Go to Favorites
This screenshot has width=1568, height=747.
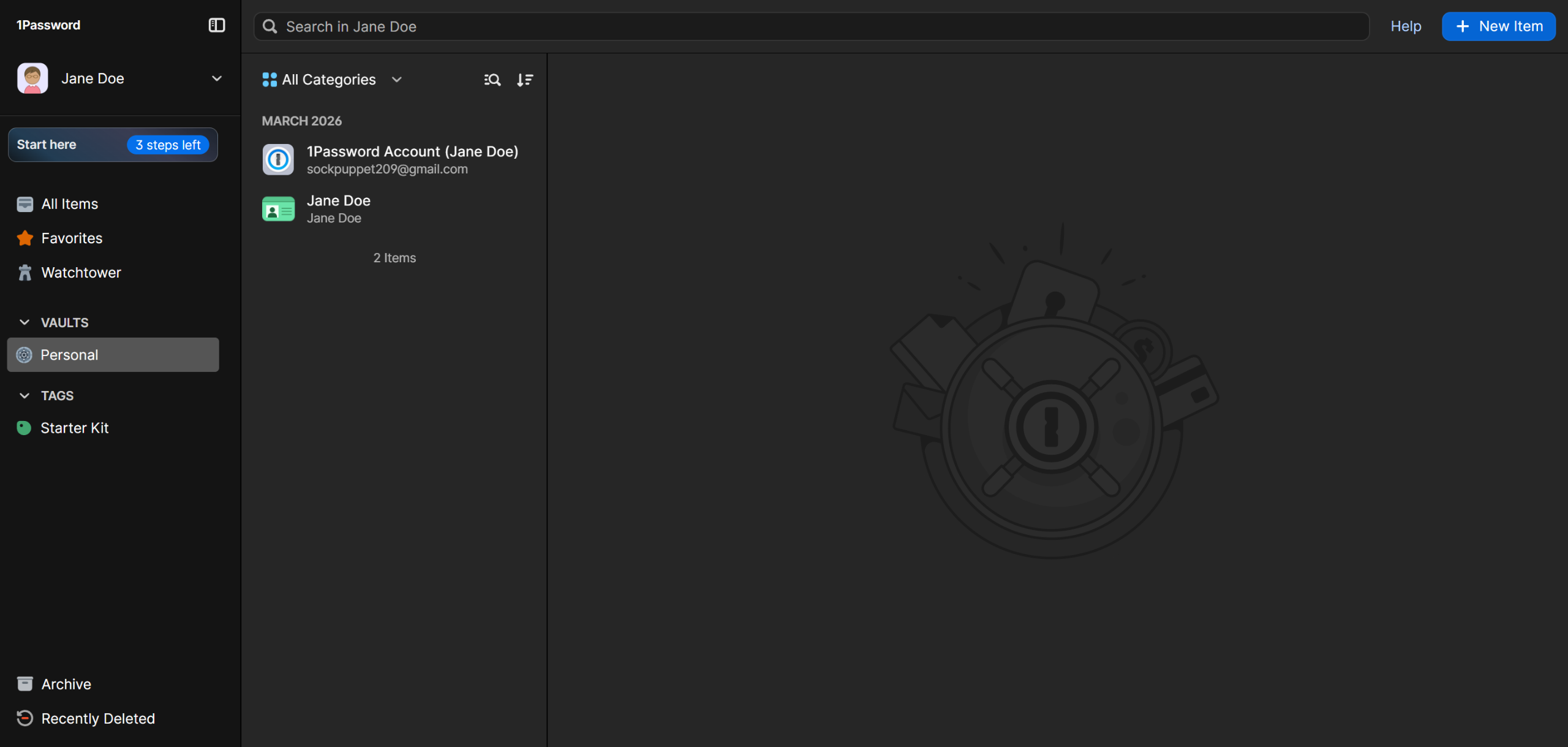[72, 238]
